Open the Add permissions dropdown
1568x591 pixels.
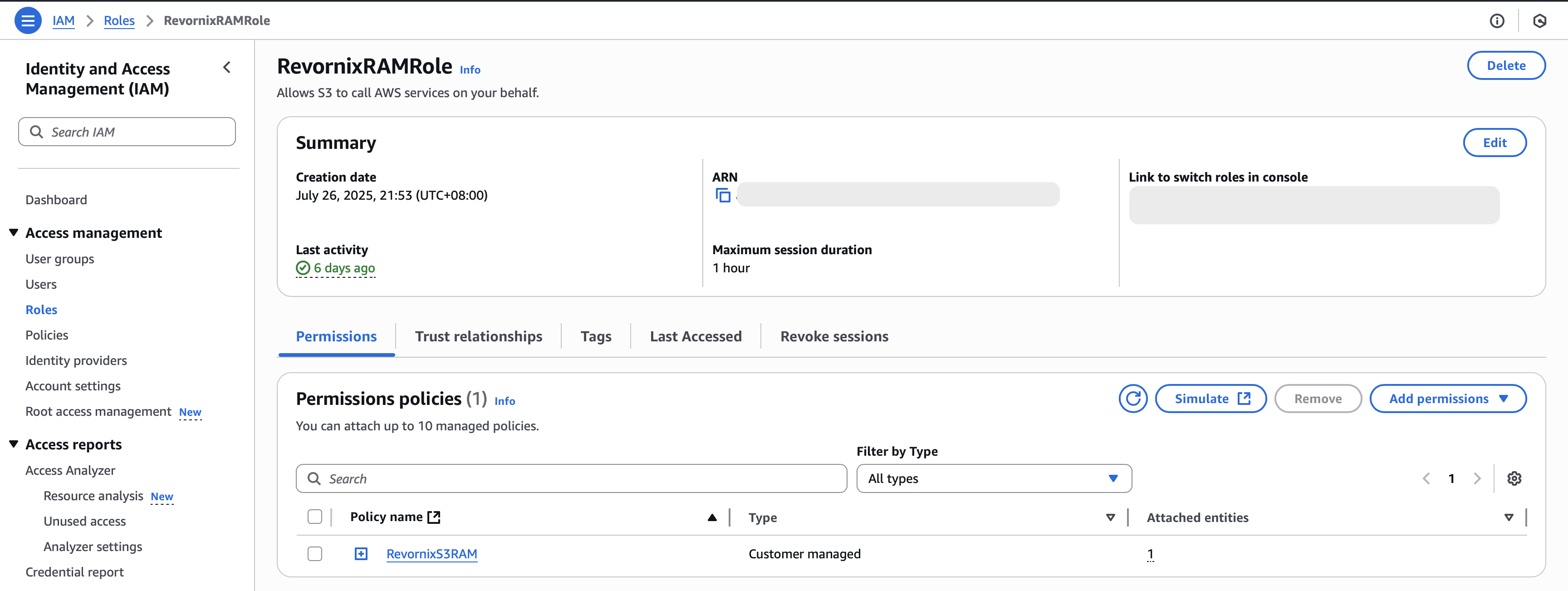(x=1447, y=399)
